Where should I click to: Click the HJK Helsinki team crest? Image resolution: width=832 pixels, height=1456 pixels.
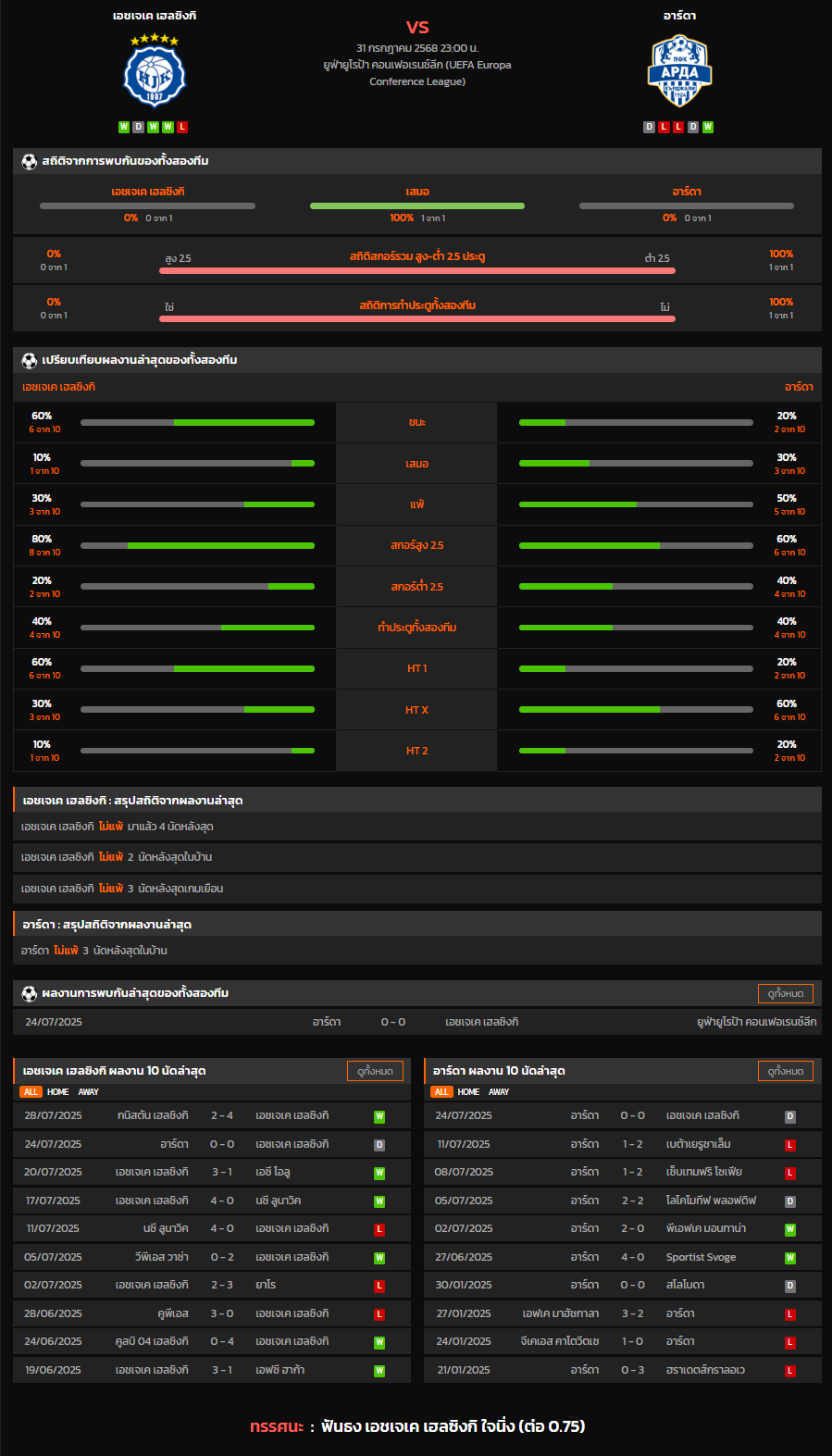(155, 72)
